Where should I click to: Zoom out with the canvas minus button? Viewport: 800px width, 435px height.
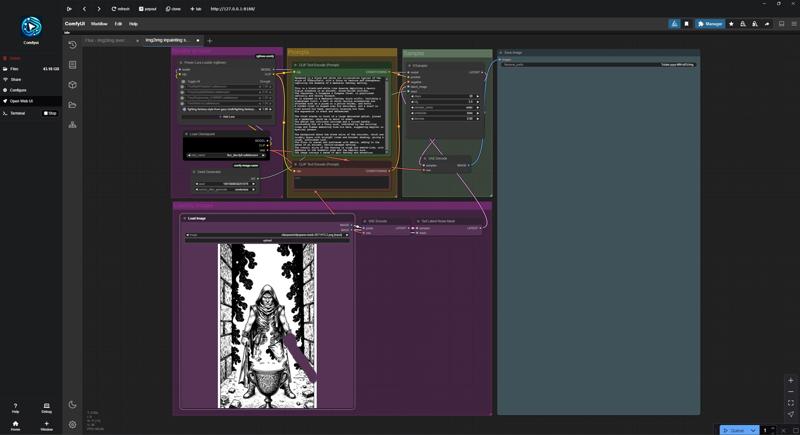coord(791,392)
